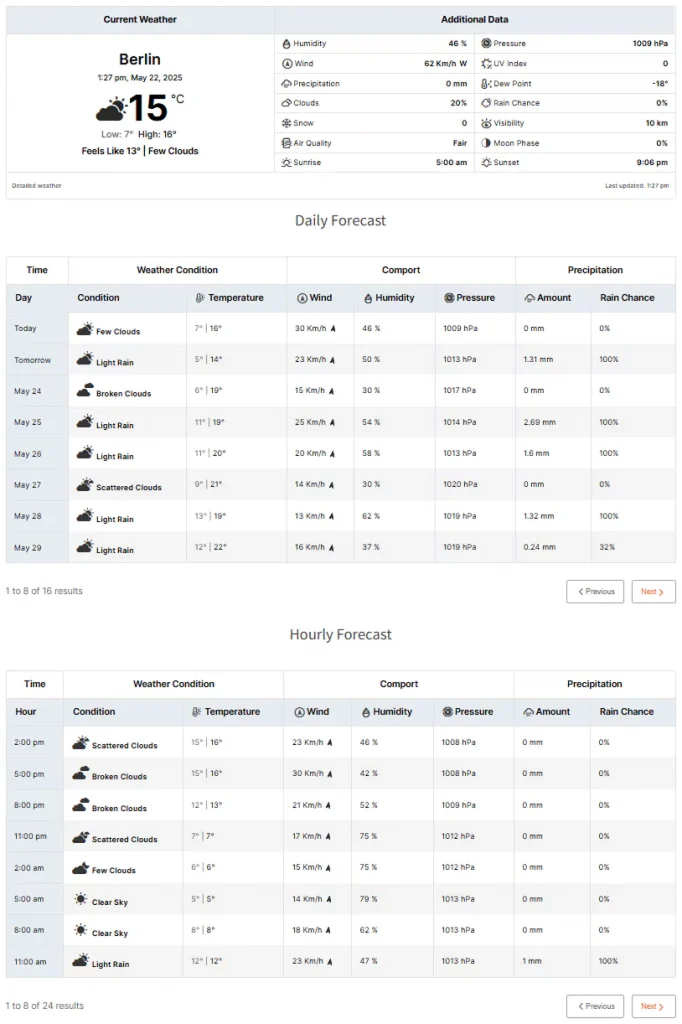This screenshot has height=1024, width=682.
Task: Click the Moon Phase icon
Action: coord(486,143)
